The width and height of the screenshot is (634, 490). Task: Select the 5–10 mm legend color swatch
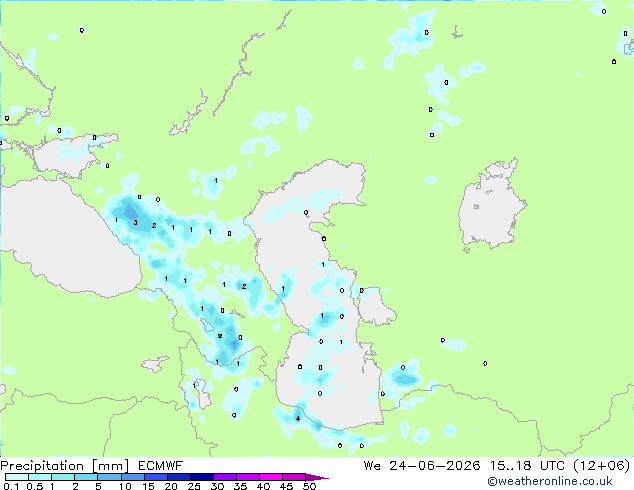pyautogui.click(x=109, y=477)
